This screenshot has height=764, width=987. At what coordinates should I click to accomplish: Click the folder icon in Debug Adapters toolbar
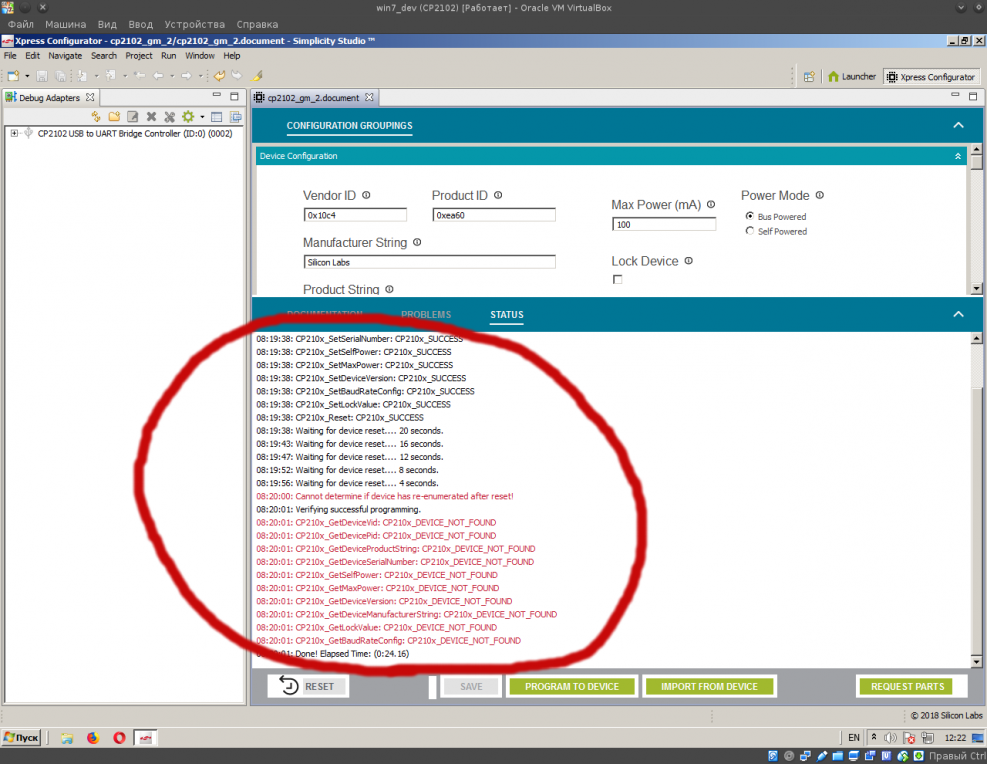coord(115,117)
